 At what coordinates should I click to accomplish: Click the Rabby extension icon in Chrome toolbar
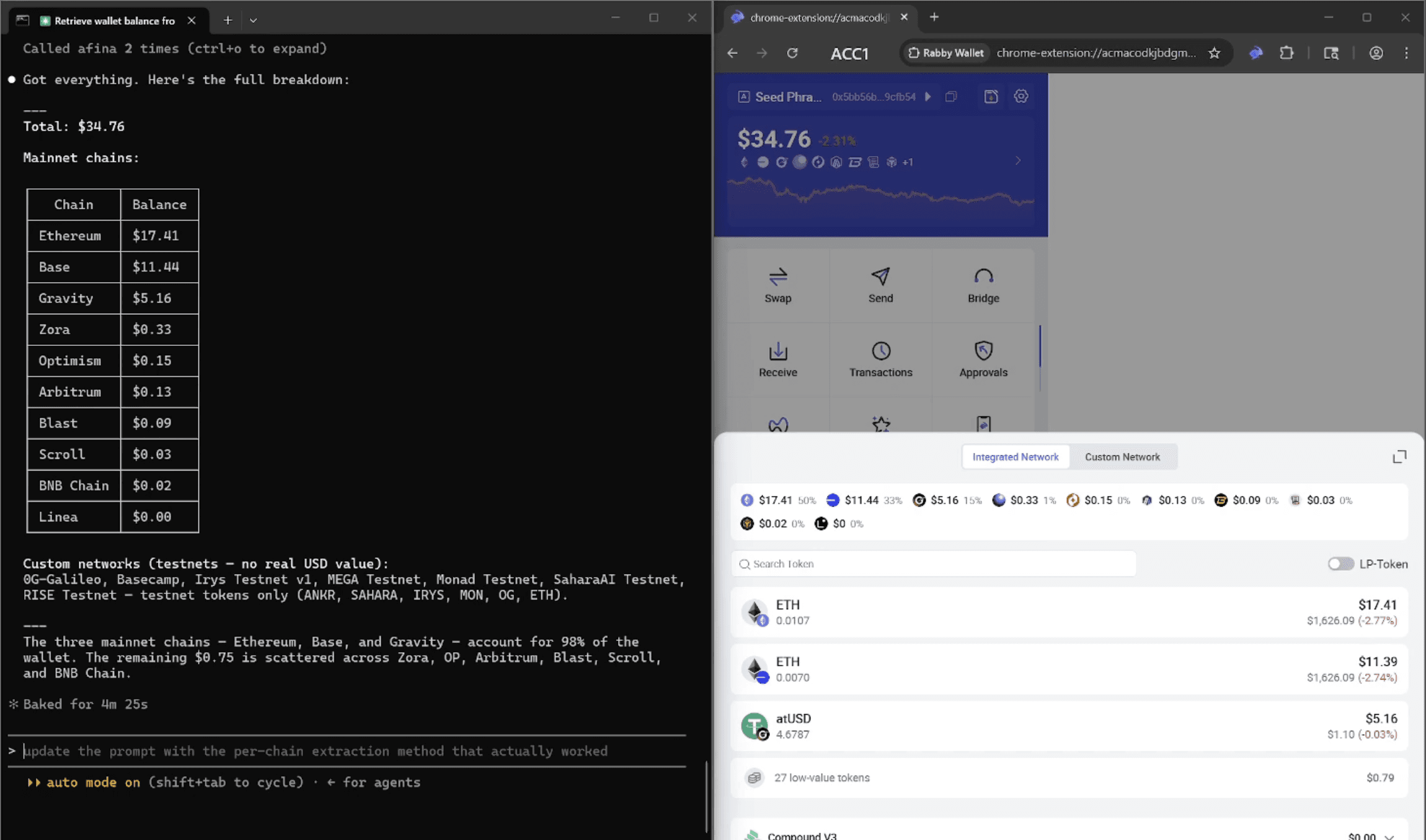[1255, 53]
